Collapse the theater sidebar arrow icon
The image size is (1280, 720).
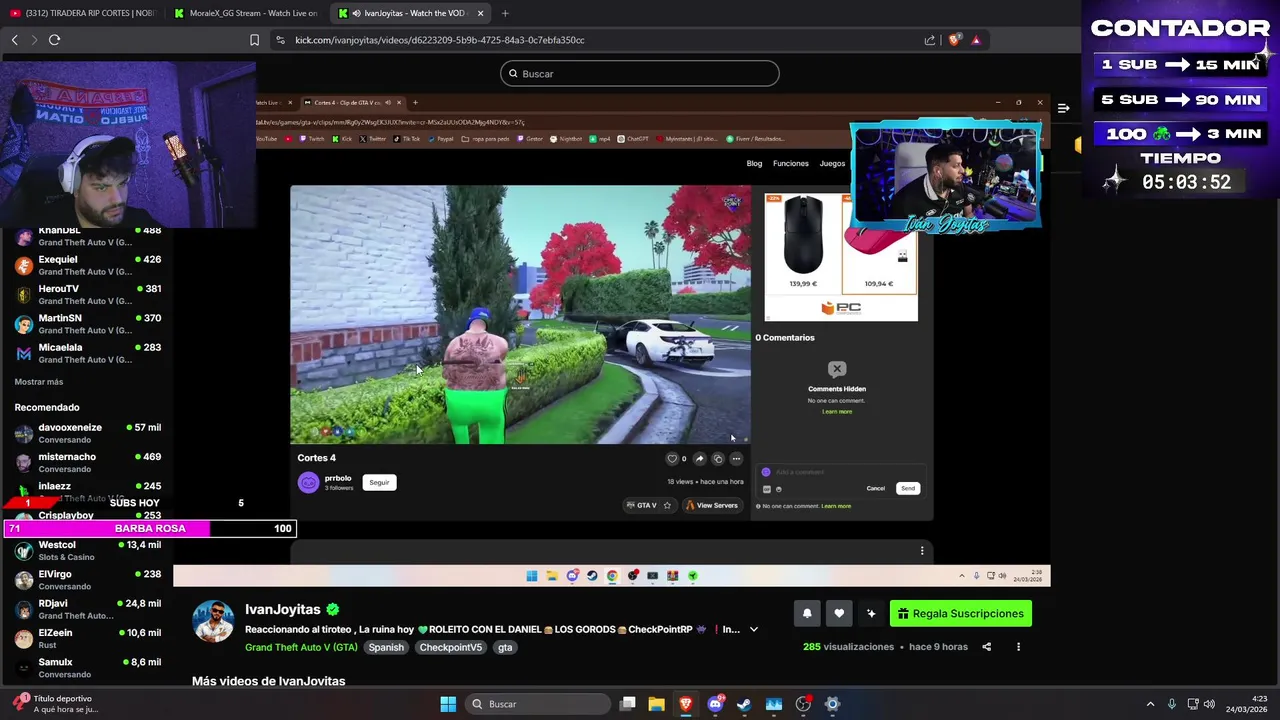click(x=1064, y=108)
